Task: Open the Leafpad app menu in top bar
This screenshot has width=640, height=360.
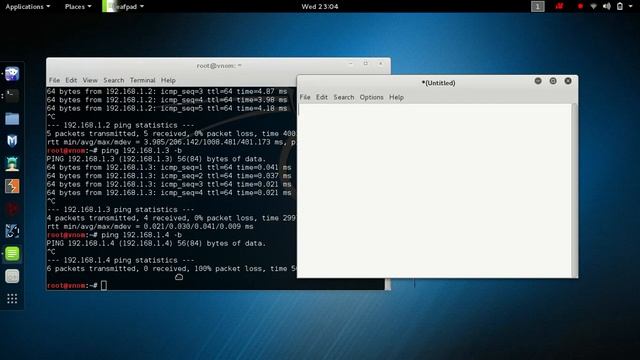Action: click(x=123, y=7)
